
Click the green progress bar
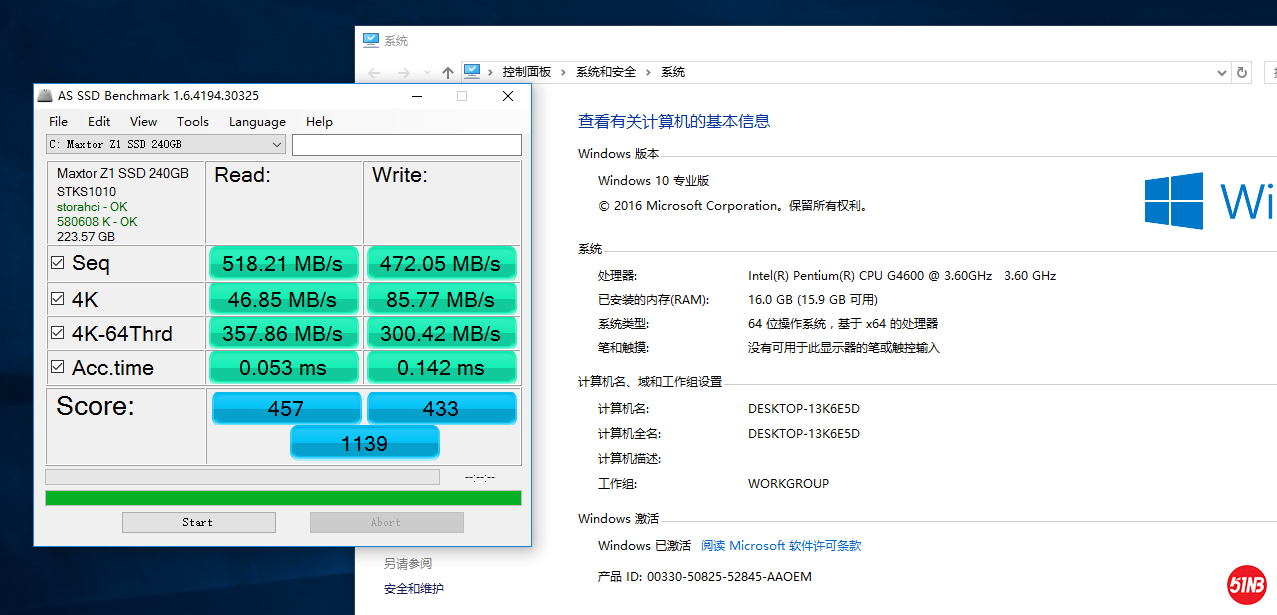coord(283,498)
